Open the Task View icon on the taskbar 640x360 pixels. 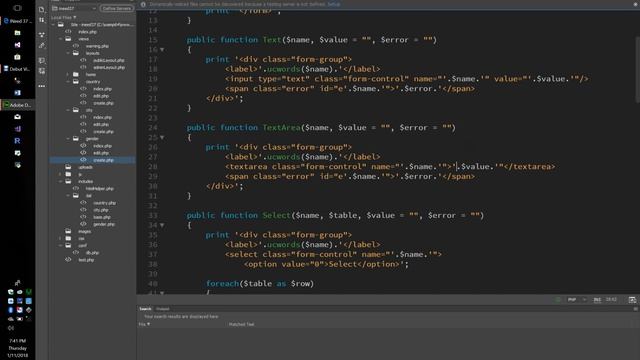click(17, 8)
